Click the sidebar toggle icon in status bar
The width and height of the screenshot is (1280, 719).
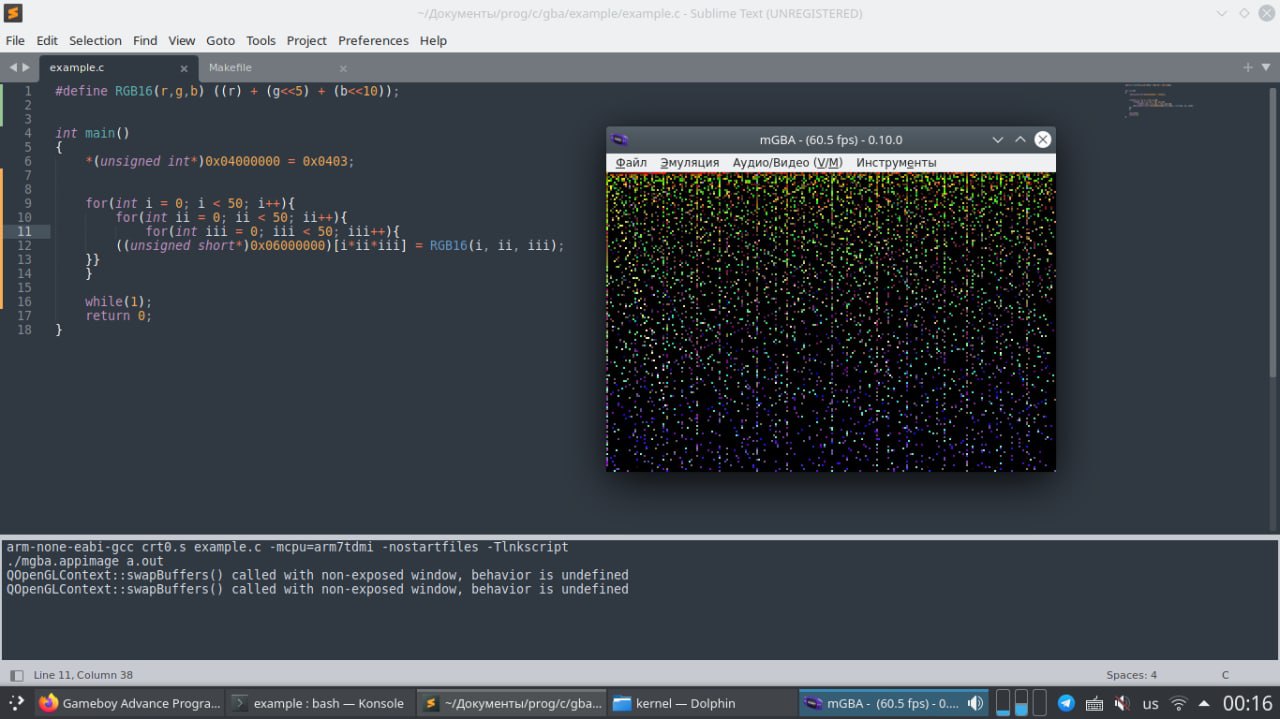[x=16, y=675]
